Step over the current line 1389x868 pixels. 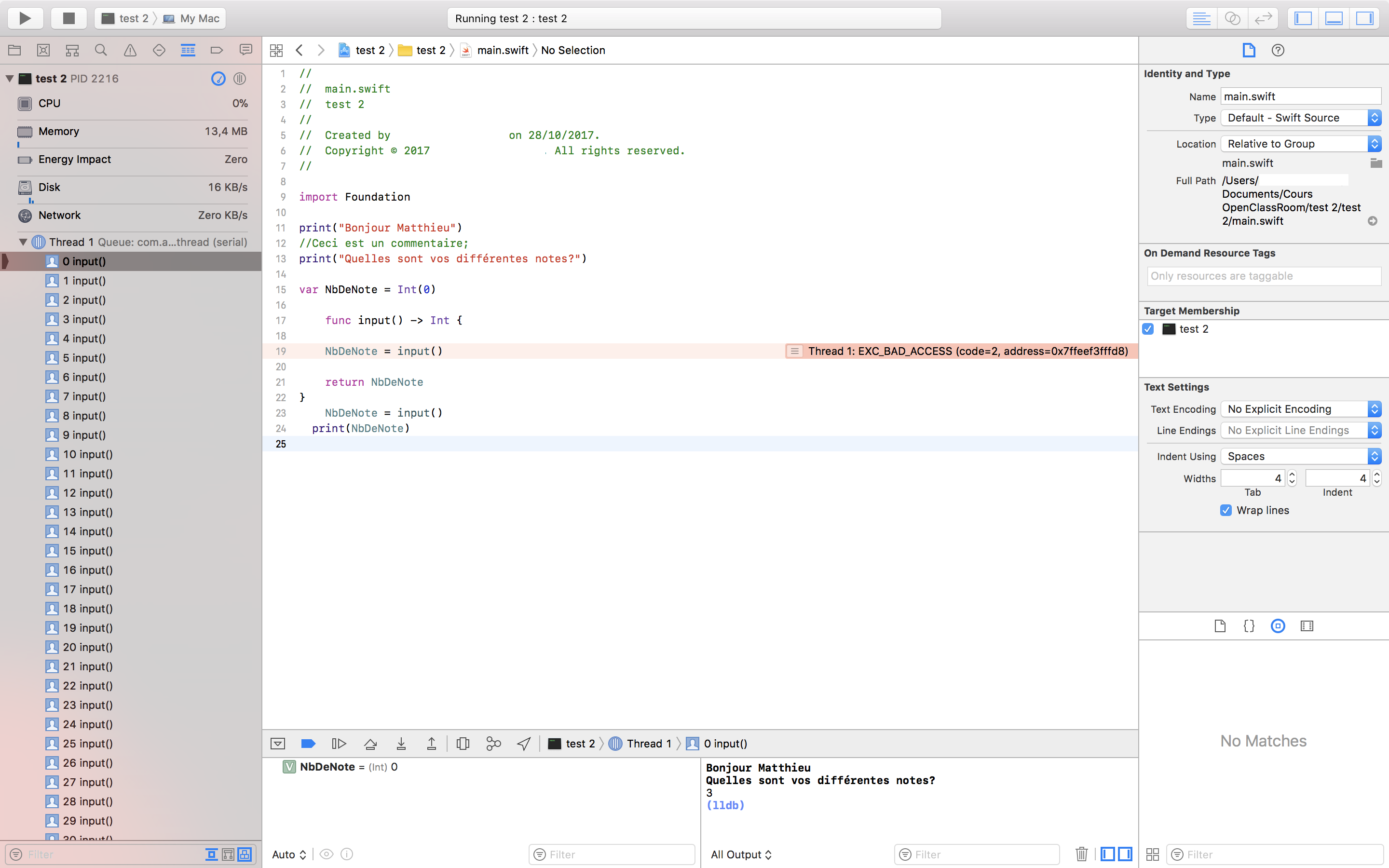click(x=370, y=743)
